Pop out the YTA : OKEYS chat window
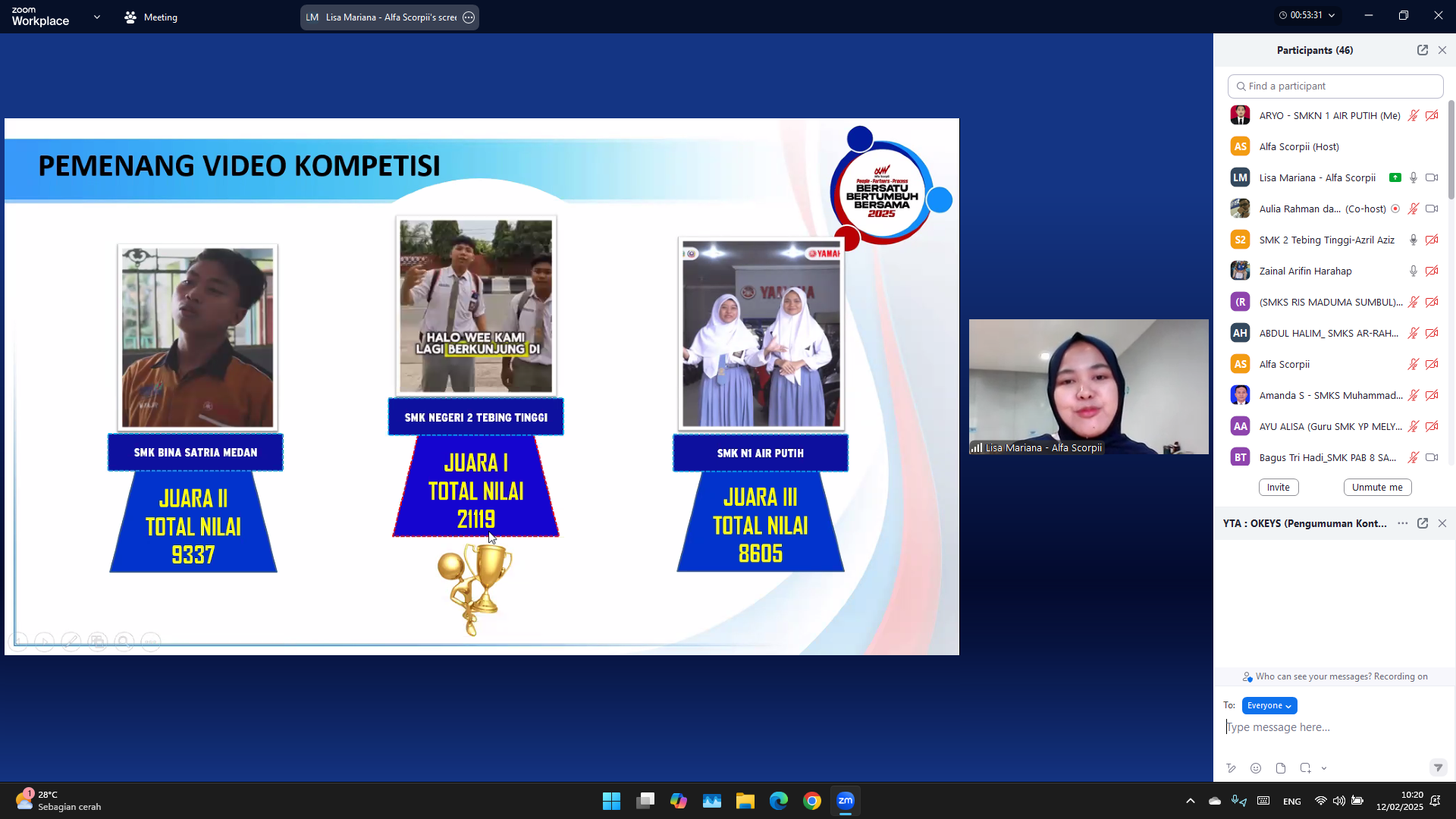The image size is (1456, 819). coord(1423,523)
